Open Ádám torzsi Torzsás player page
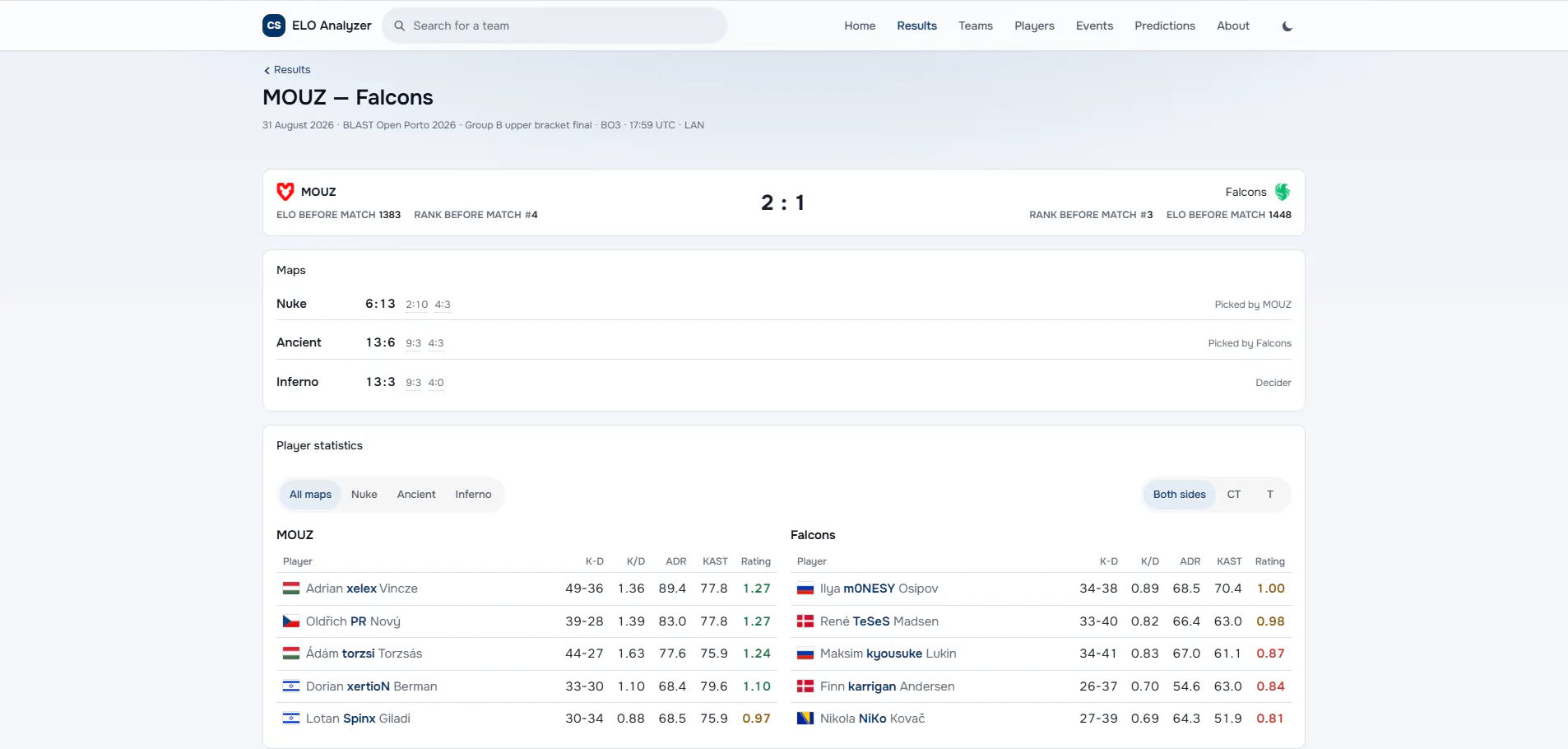This screenshot has height=749, width=1568. click(364, 654)
